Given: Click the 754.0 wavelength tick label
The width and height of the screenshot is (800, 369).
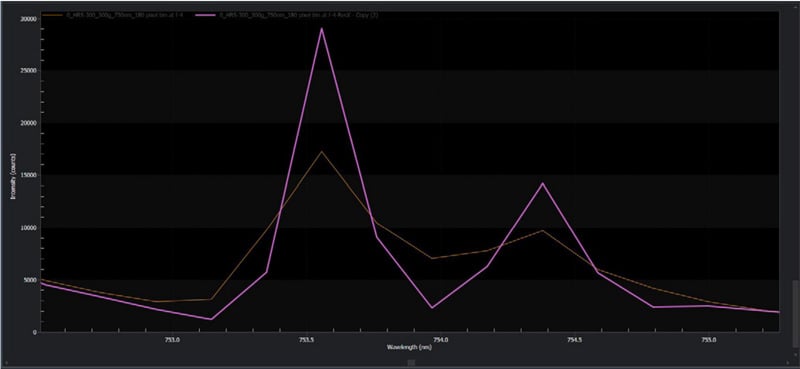Looking at the screenshot, I should click(440, 340).
